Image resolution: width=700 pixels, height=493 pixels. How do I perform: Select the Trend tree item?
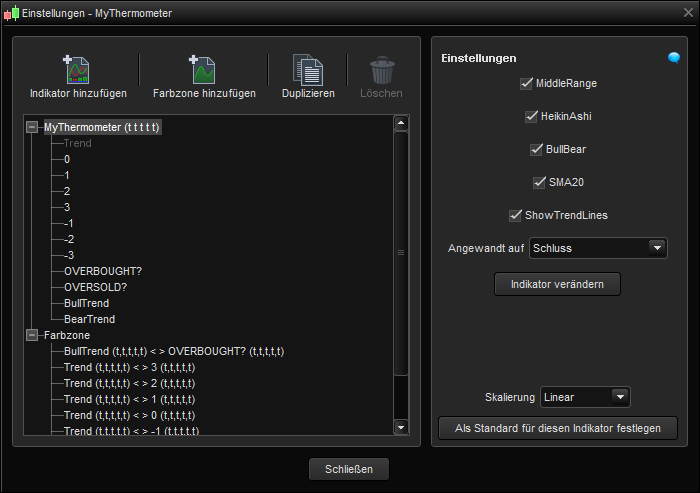click(78, 143)
